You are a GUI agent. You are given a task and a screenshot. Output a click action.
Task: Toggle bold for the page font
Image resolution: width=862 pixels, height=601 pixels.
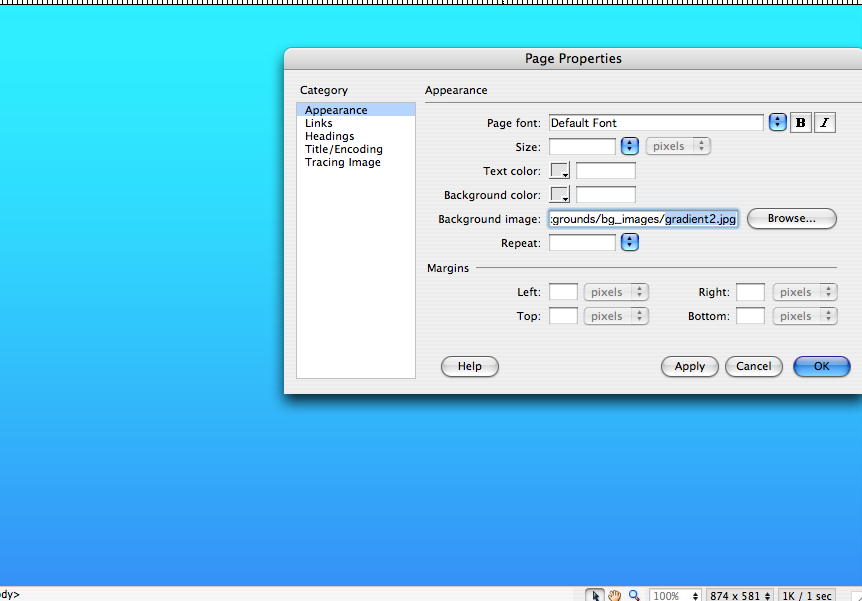tap(801, 123)
